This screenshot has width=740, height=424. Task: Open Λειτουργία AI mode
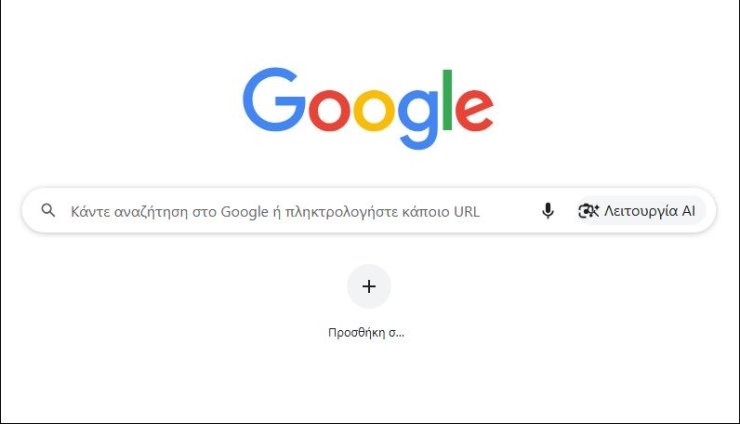(641, 211)
